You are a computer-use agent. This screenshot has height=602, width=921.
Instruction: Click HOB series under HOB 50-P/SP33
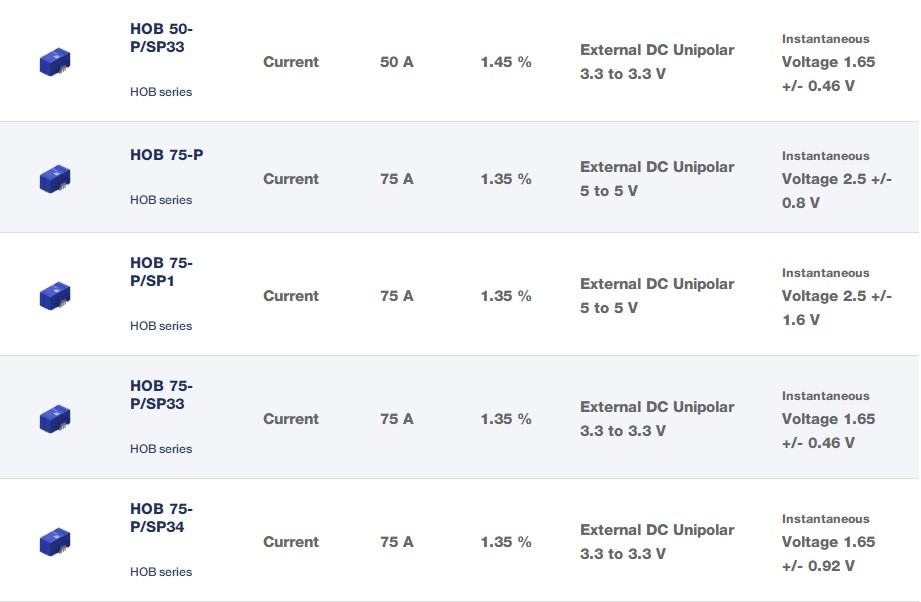[x=161, y=92]
